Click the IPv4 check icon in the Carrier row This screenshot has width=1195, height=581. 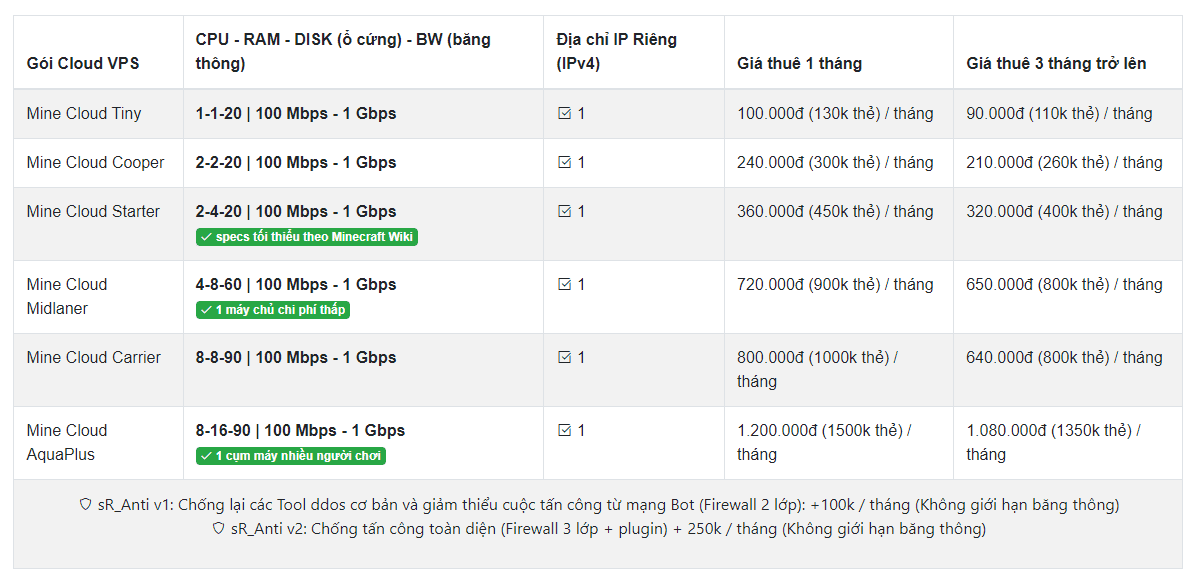click(564, 358)
